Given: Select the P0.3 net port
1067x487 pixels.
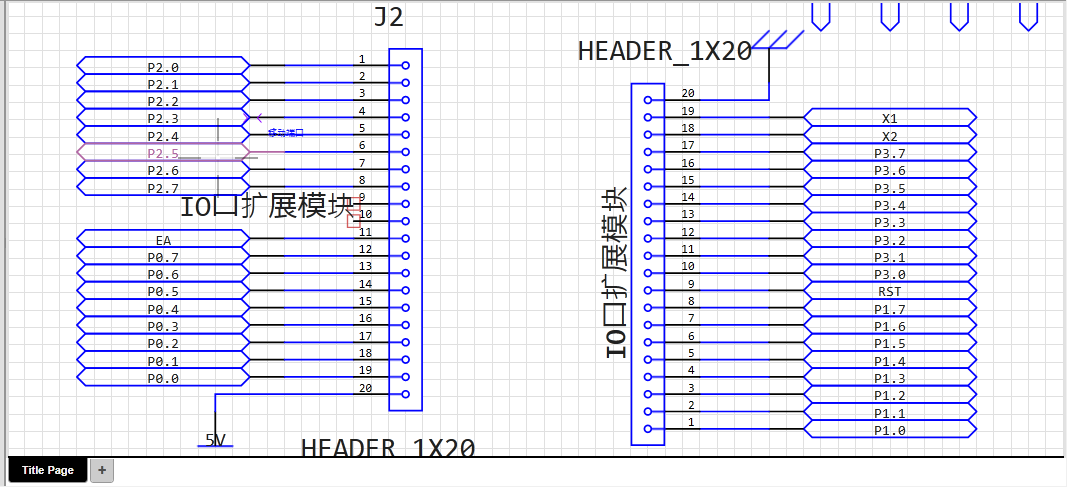Looking at the screenshot, I should coord(163,326).
